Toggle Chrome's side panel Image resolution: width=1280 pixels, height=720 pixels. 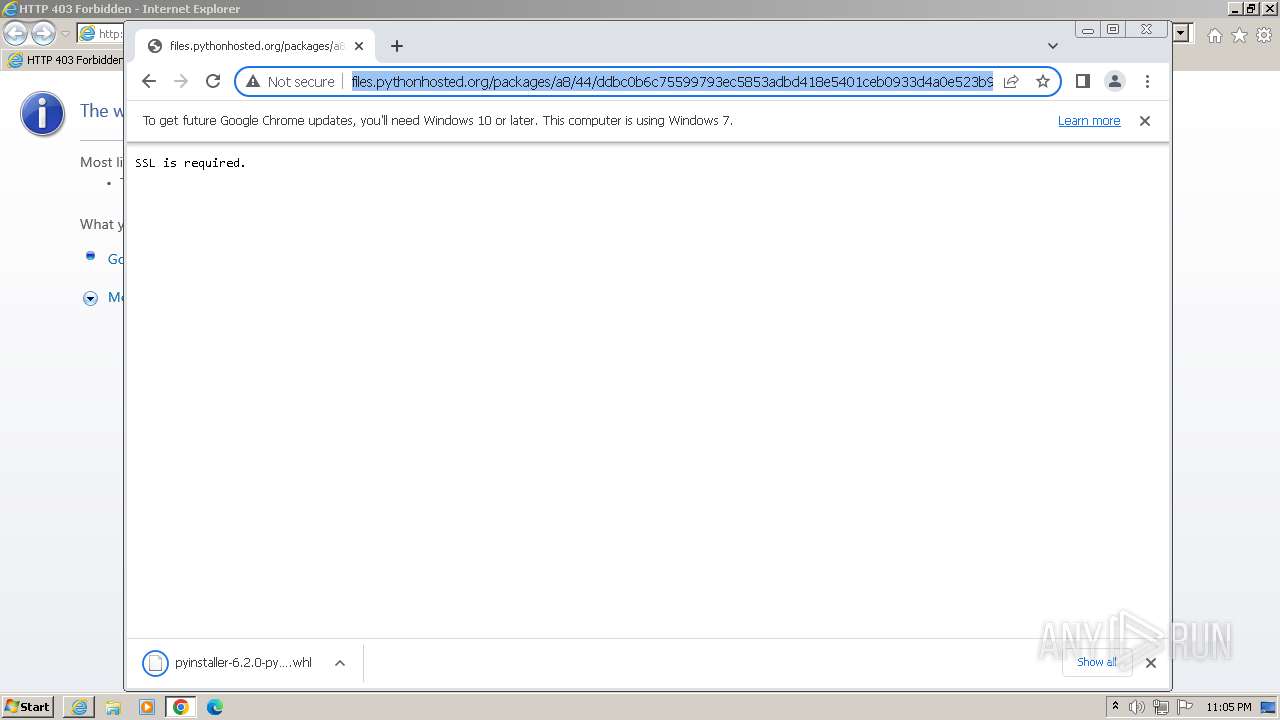point(1082,81)
